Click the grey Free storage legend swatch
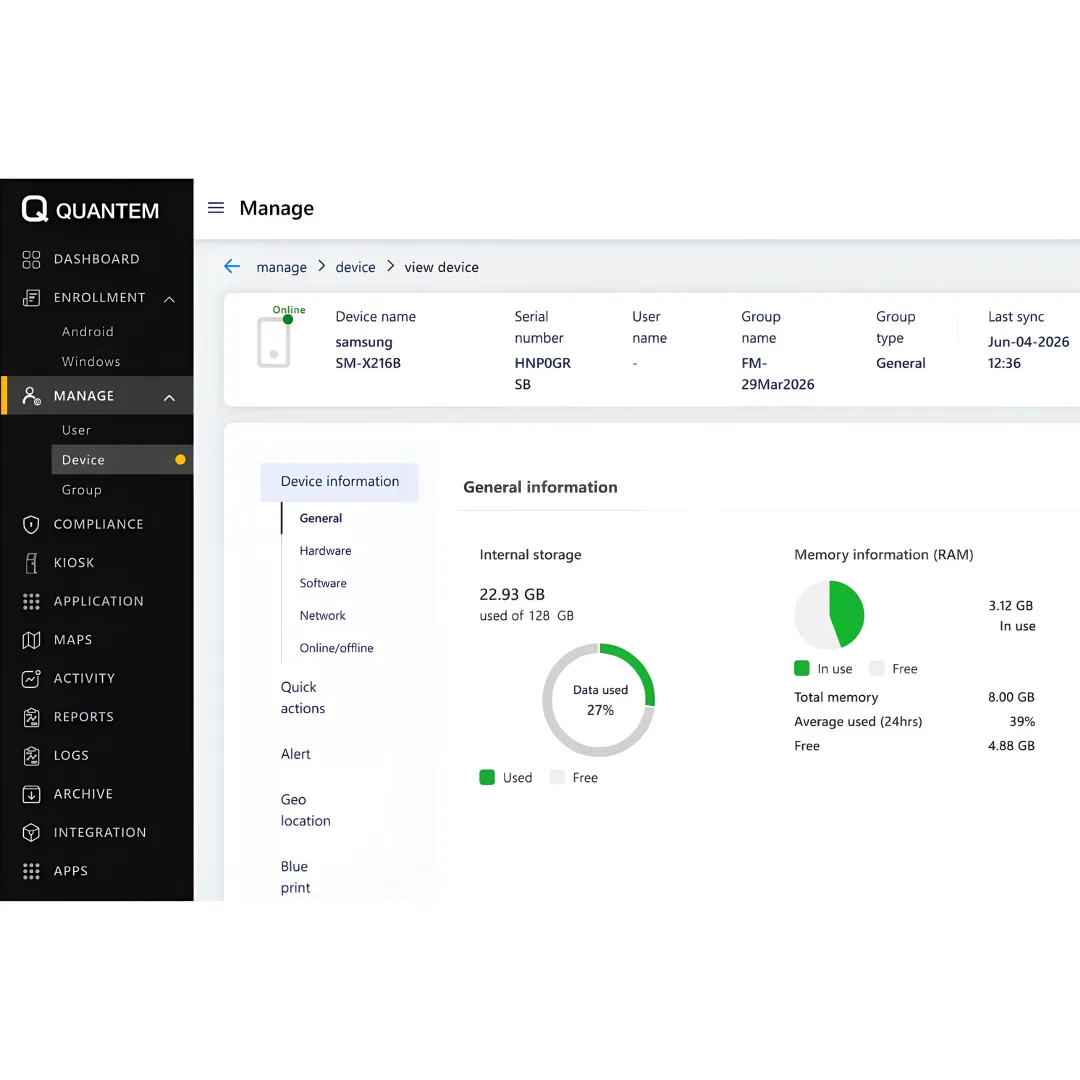Viewport: 1080px width, 1080px height. [557, 777]
